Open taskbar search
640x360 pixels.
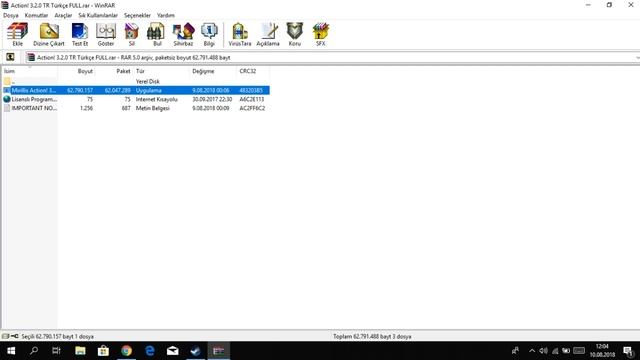pyautogui.click(x=34, y=351)
